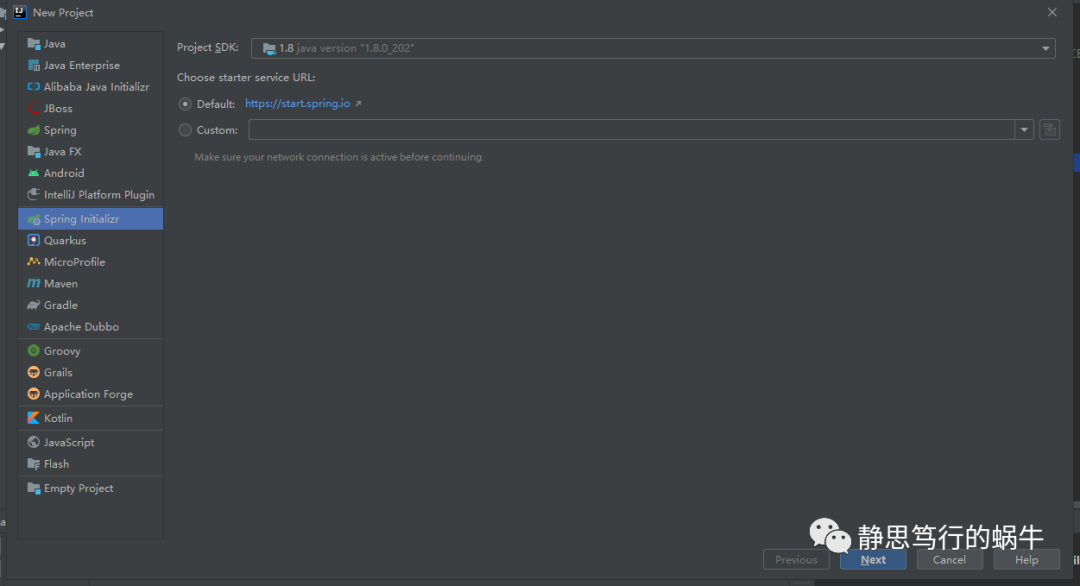
Task: Select JavaScript text in list
Action: click(x=69, y=442)
